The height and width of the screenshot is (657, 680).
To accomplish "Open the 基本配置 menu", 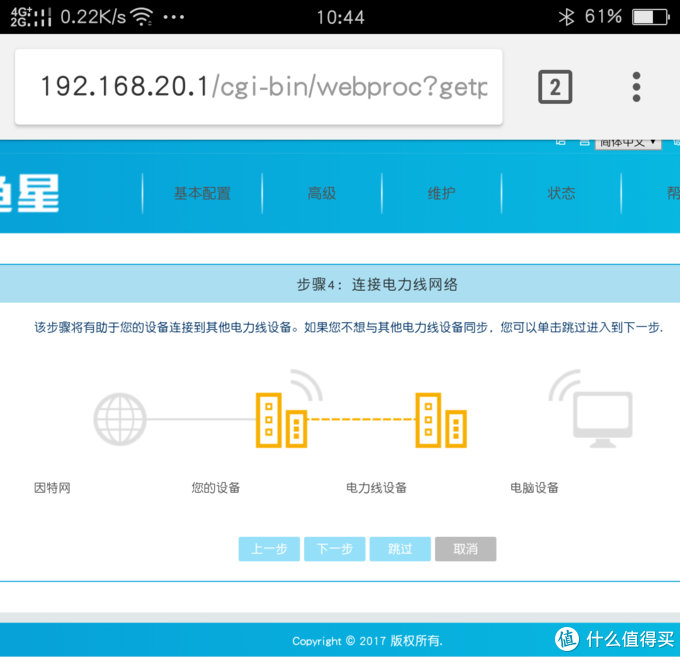I will pyautogui.click(x=202, y=193).
